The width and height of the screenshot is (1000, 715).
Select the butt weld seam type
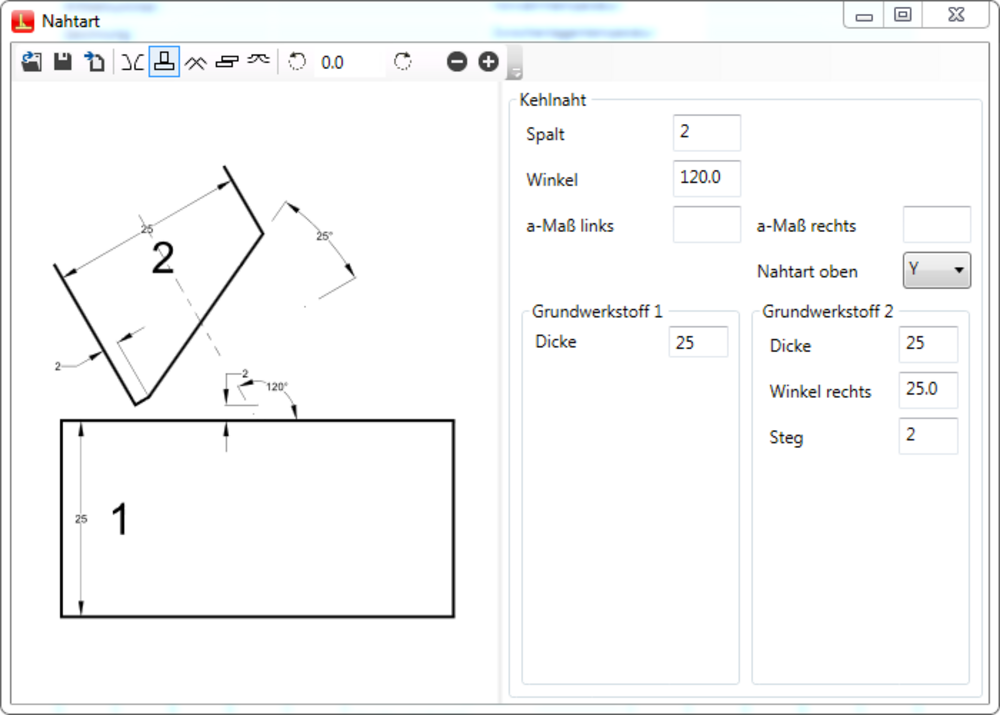(131, 61)
